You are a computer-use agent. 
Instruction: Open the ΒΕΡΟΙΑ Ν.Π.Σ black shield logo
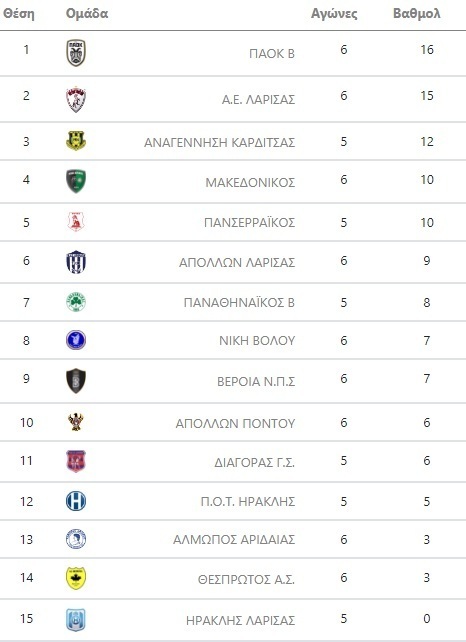click(76, 381)
